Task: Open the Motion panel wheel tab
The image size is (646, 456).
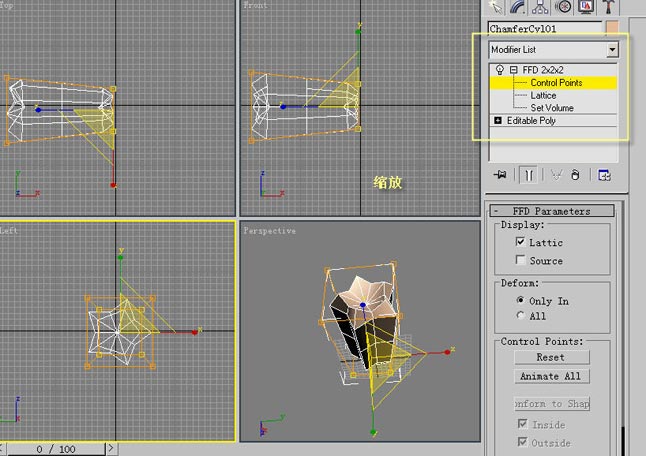Action: tap(563, 7)
